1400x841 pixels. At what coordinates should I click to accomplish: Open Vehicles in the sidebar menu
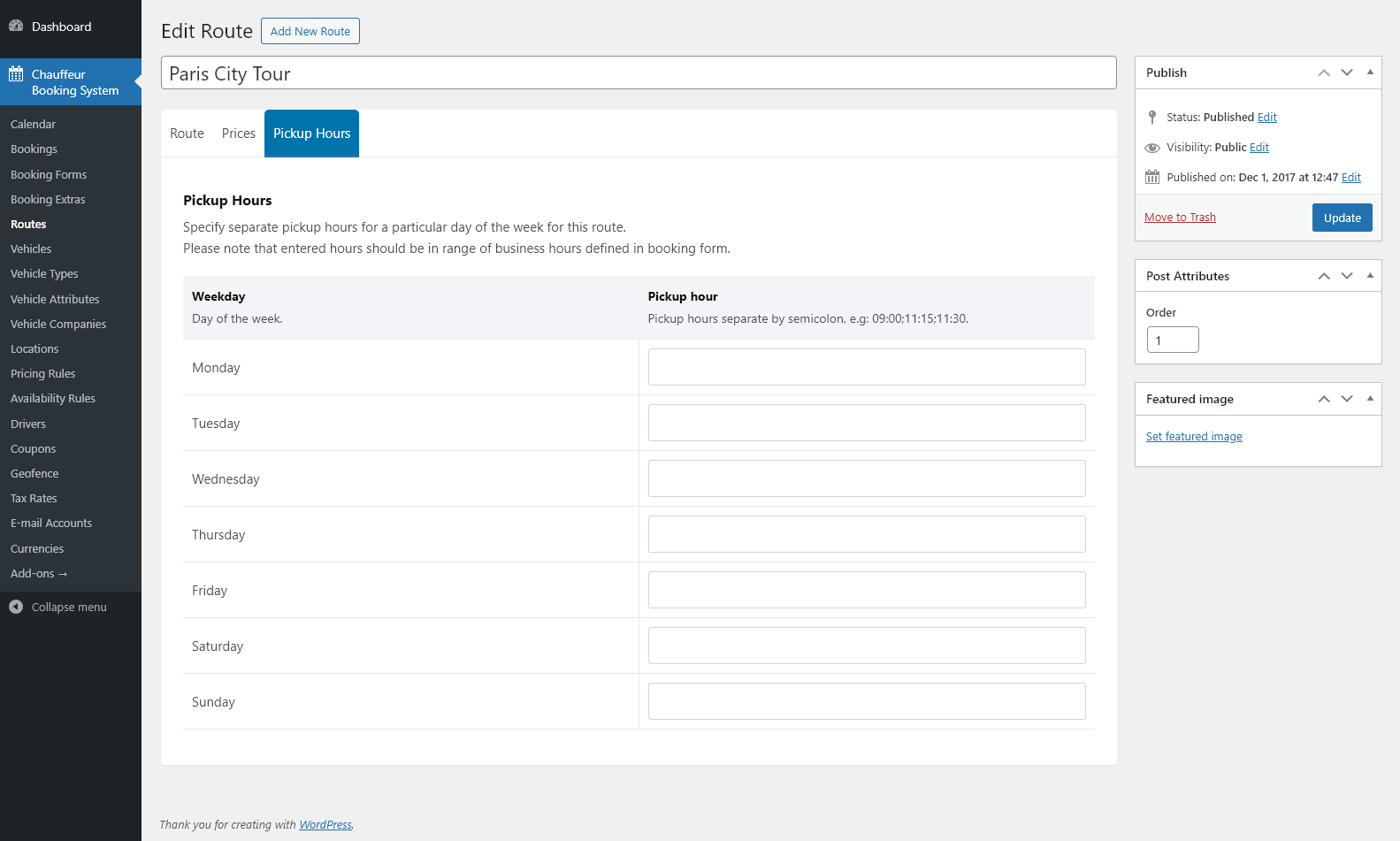(x=31, y=249)
